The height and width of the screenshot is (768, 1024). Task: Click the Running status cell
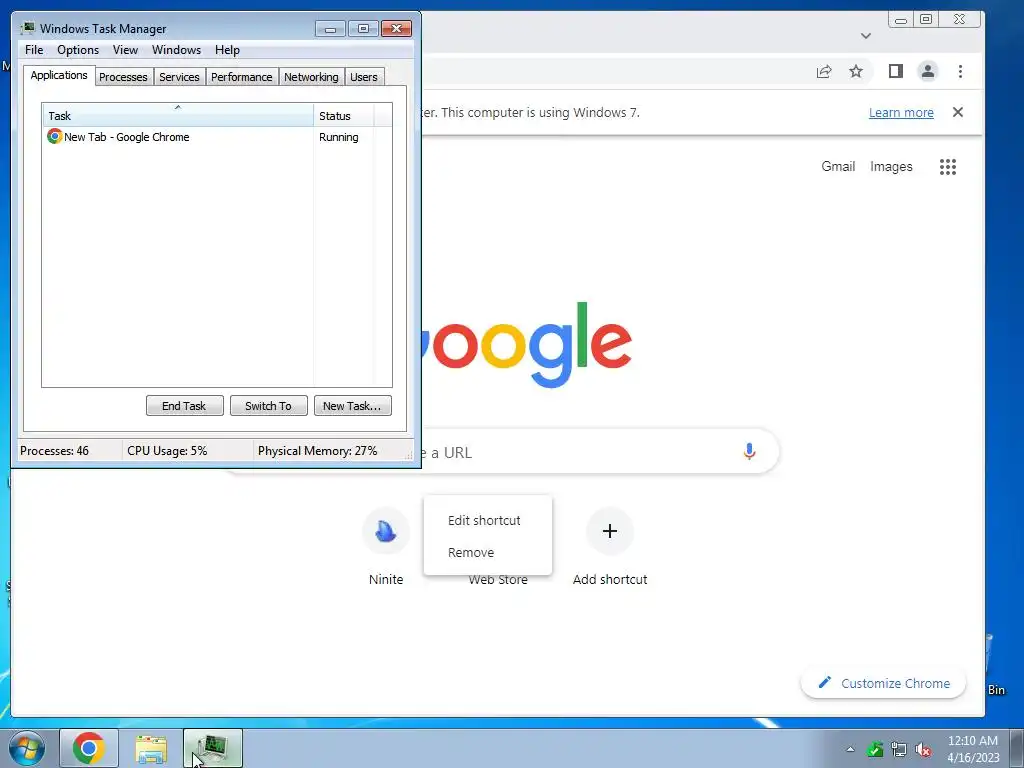click(x=338, y=137)
